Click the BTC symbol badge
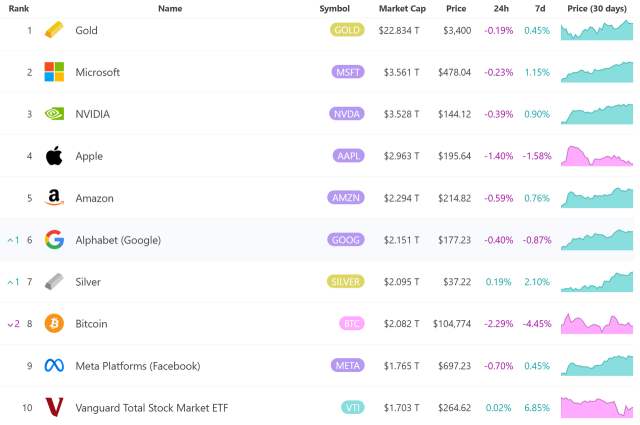 tap(352, 323)
